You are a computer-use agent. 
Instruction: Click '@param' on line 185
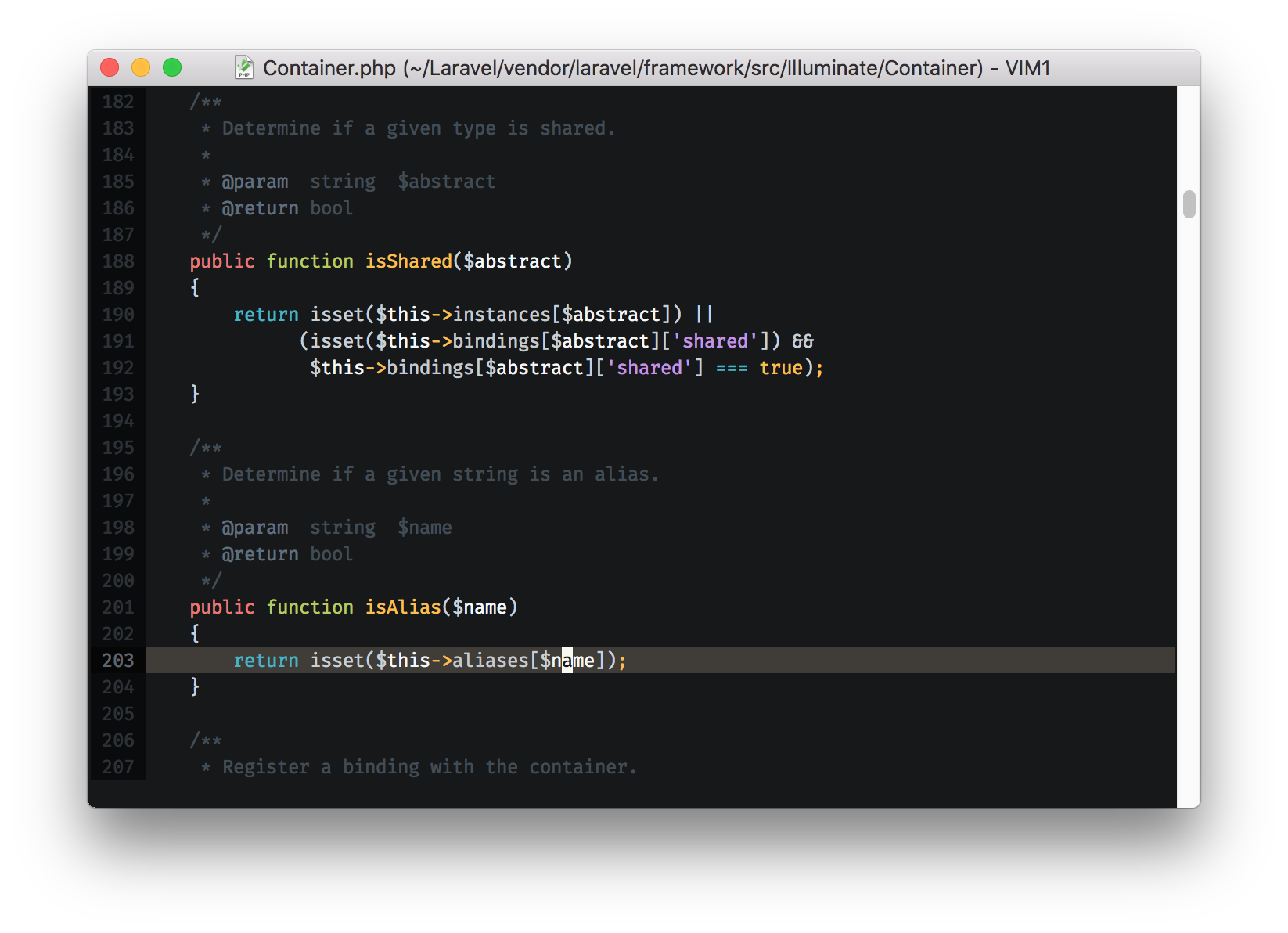pyautogui.click(x=255, y=182)
